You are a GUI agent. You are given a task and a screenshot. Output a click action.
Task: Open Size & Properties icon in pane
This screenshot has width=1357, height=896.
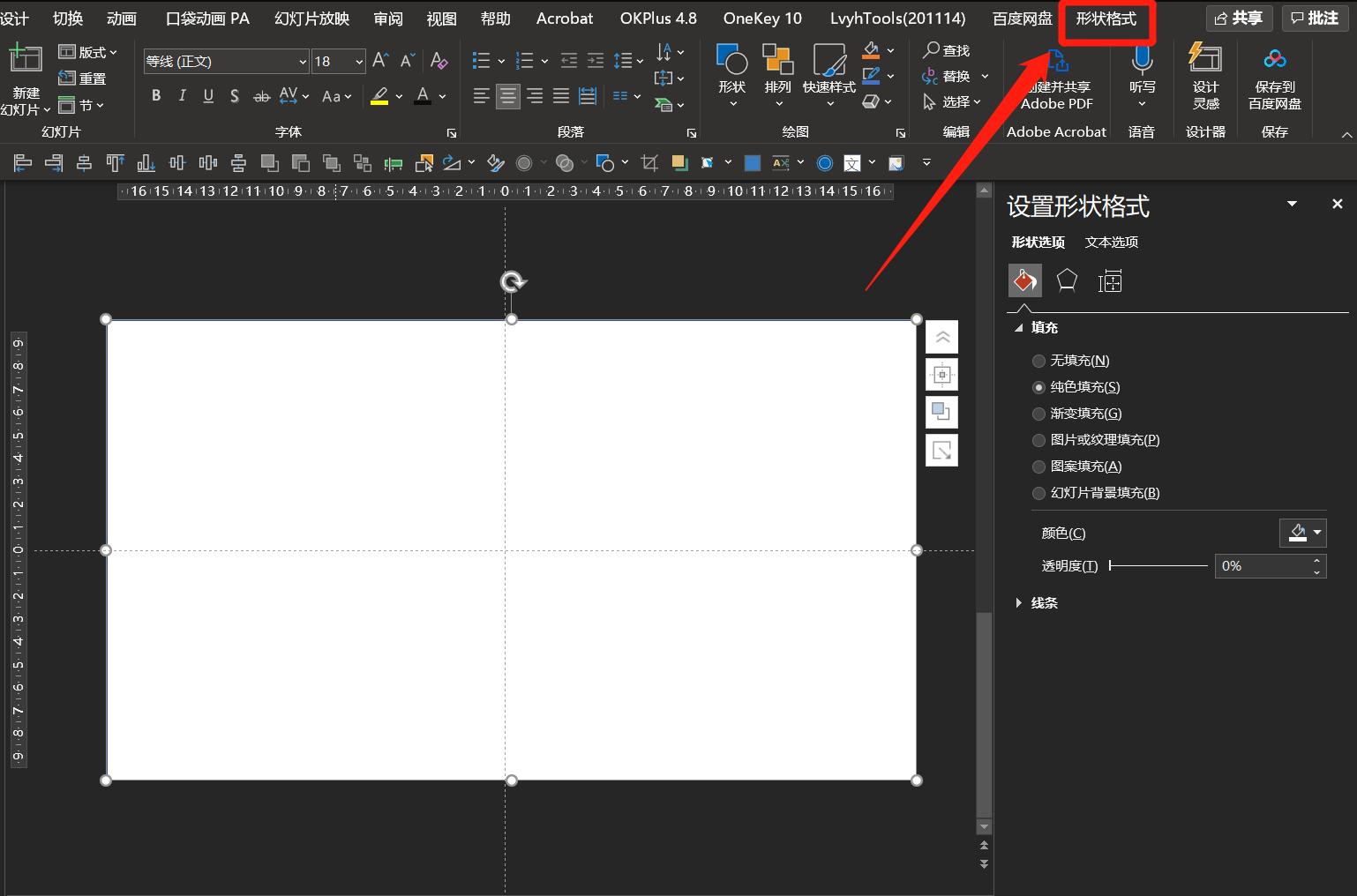(x=1109, y=281)
